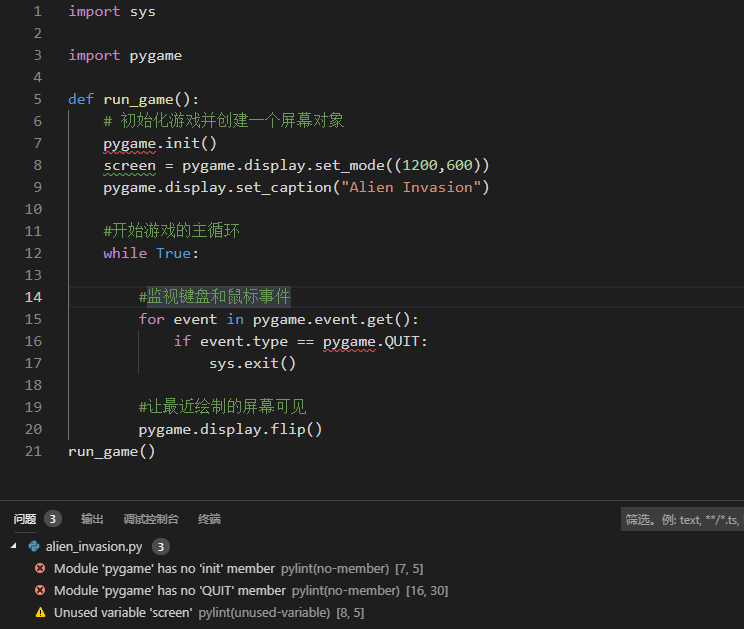Switch to the 调试控制台 debug console tab
This screenshot has width=744, height=629.
tap(151, 519)
